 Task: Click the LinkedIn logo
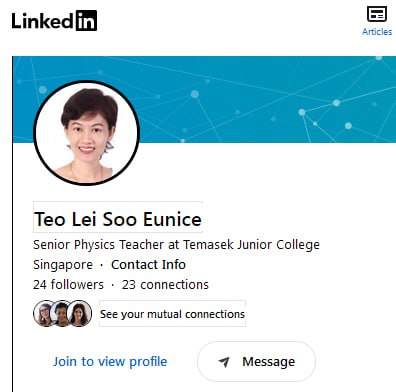coord(54,21)
